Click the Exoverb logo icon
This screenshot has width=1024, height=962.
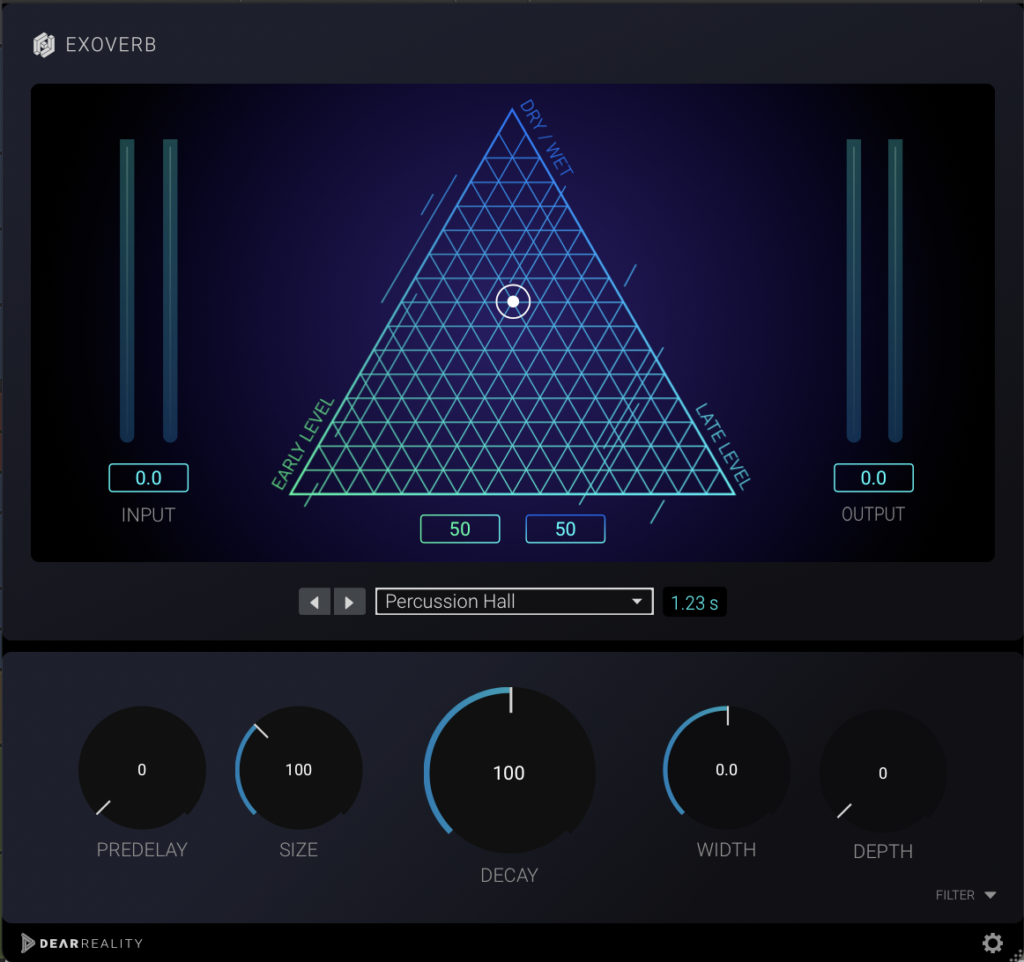point(43,45)
